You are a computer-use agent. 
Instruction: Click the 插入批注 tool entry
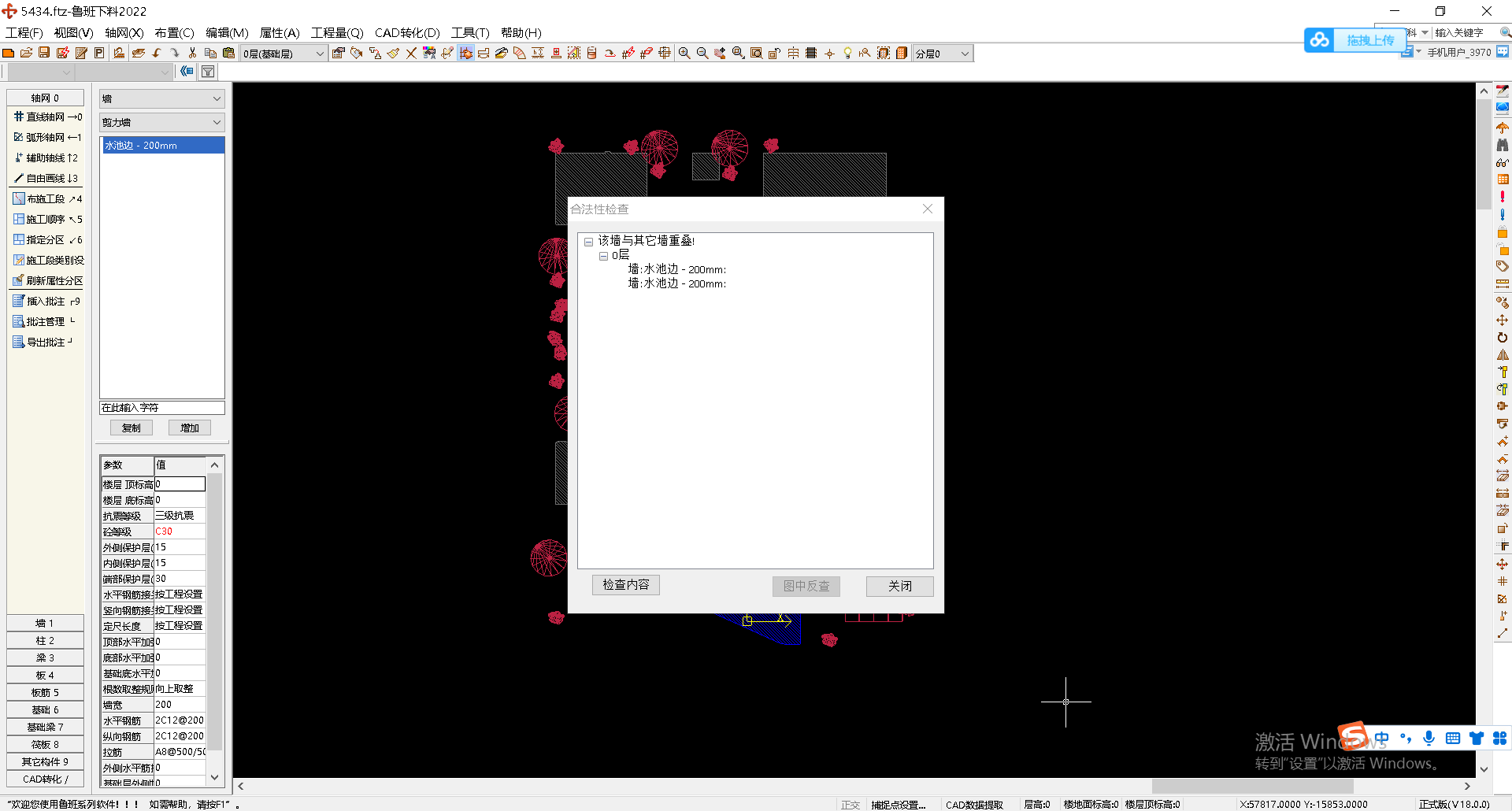coord(47,301)
